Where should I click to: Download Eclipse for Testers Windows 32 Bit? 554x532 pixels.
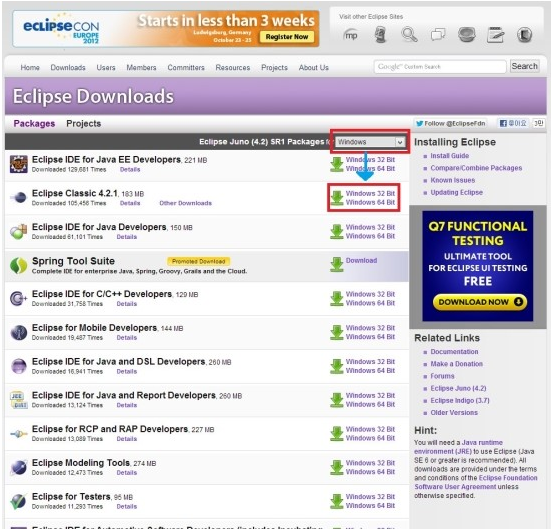(370, 497)
